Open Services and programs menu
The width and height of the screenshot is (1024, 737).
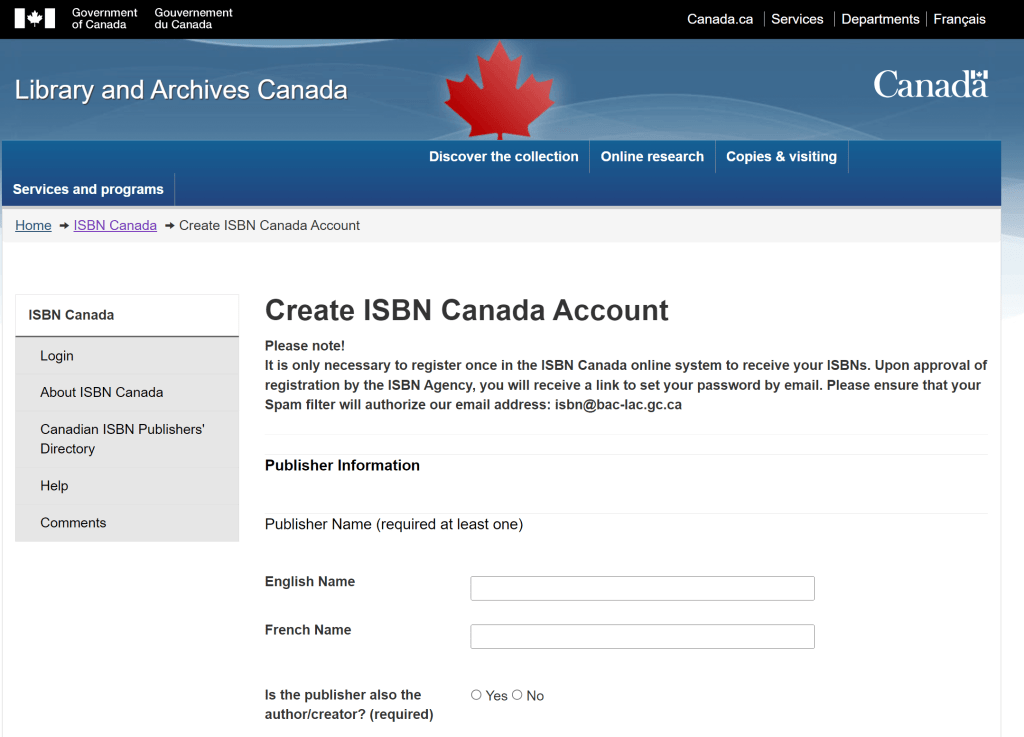(x=88, y=189)
